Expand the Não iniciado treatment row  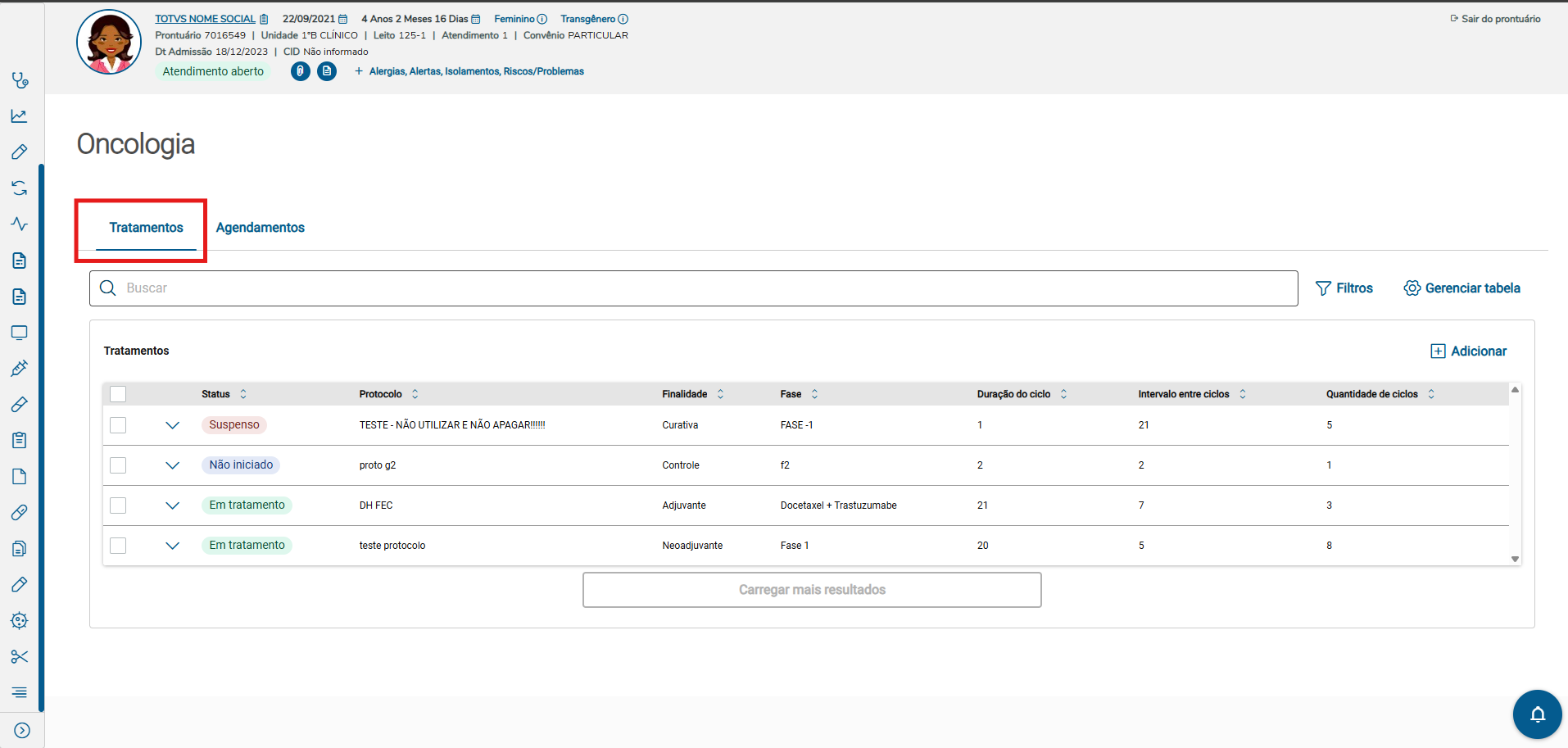[172, 465]
